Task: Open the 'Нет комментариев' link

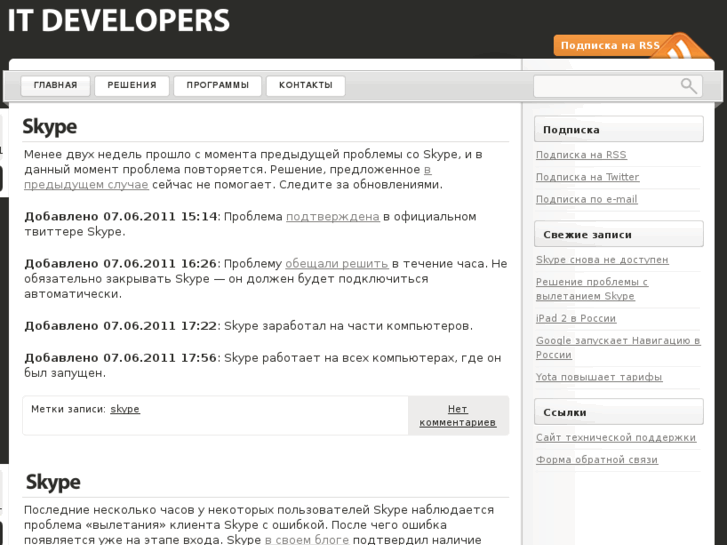Action: click(458, 416)
